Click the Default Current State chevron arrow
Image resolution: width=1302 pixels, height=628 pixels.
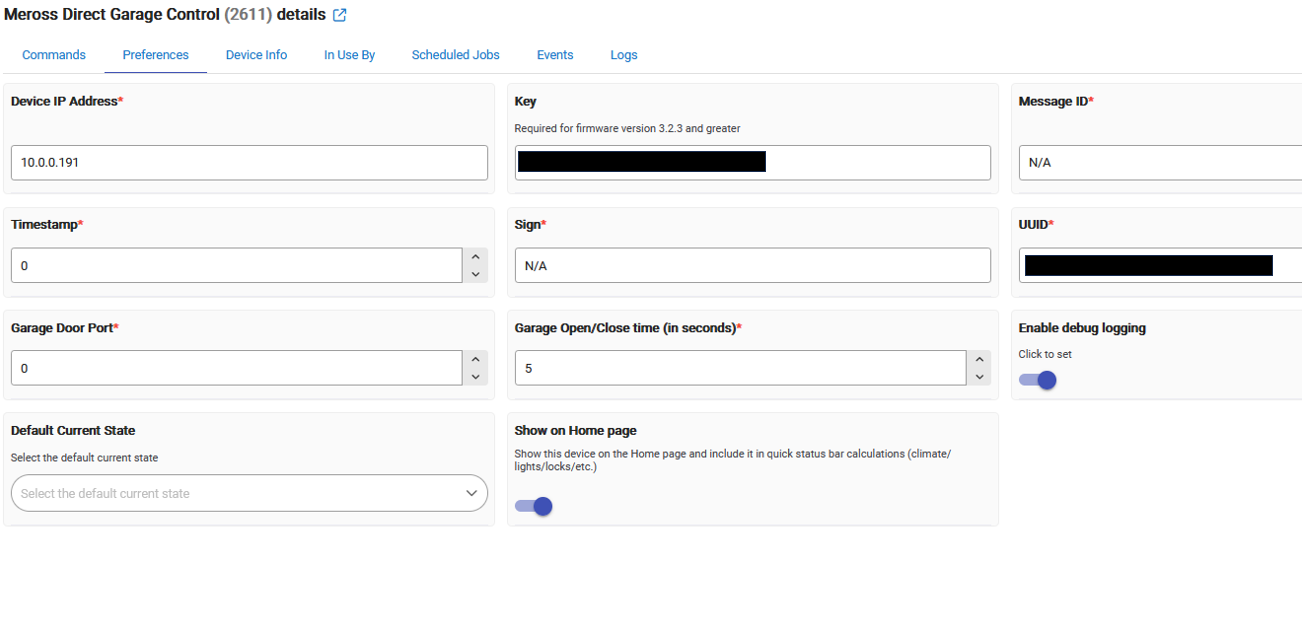[472, 493]
